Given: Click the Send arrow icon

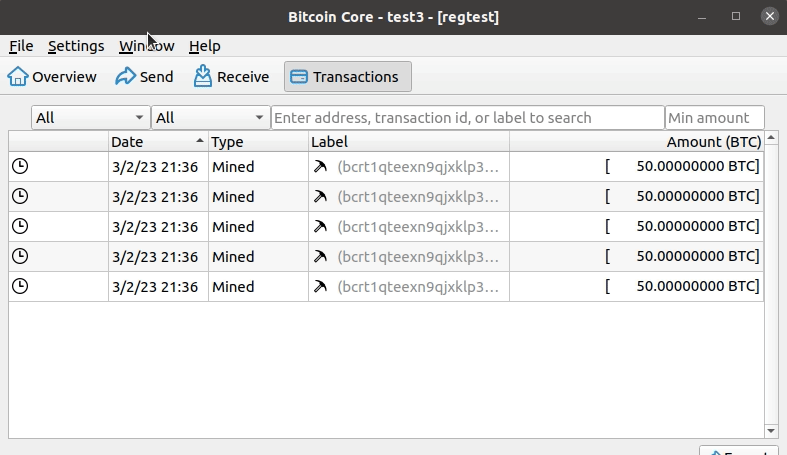Looking at the screenshot, I should [x=125, y=76].
